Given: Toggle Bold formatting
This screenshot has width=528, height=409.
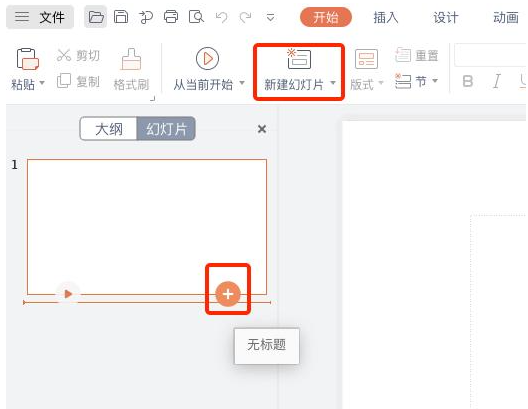Looking at the screenshot, I should click(468, 81).
